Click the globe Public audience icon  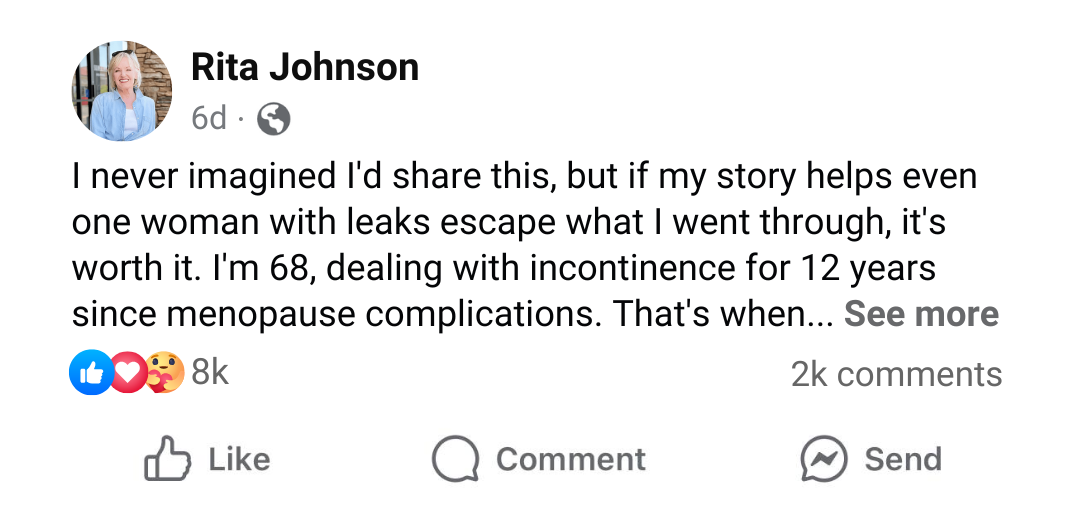274,120
